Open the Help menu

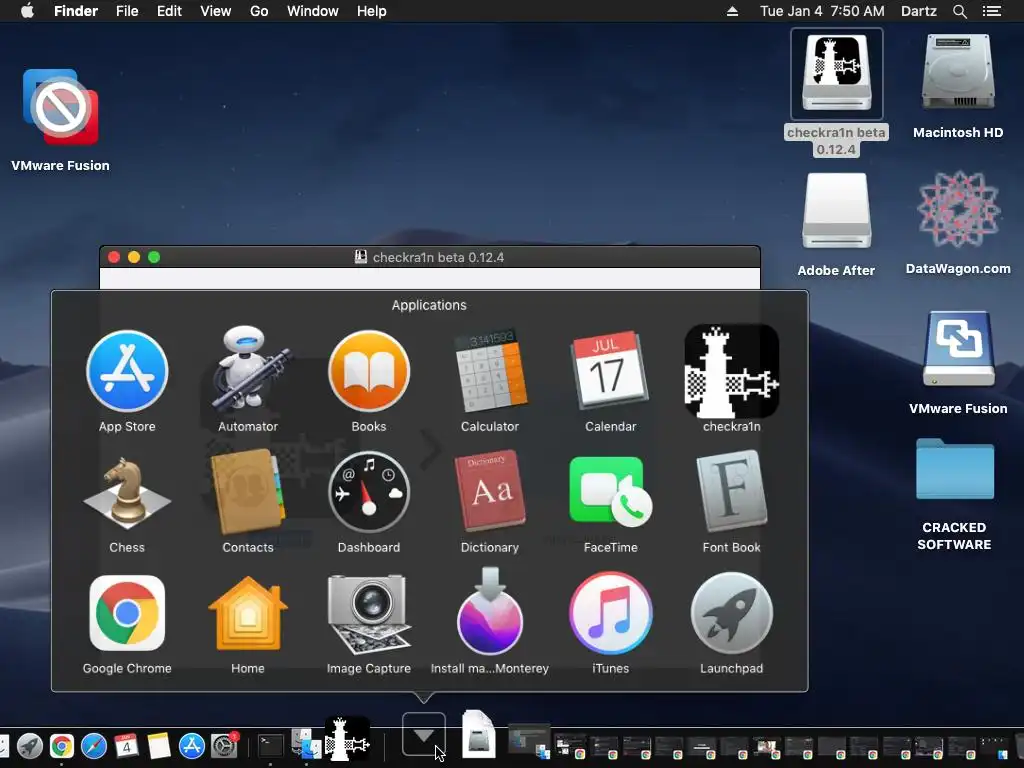372,11
